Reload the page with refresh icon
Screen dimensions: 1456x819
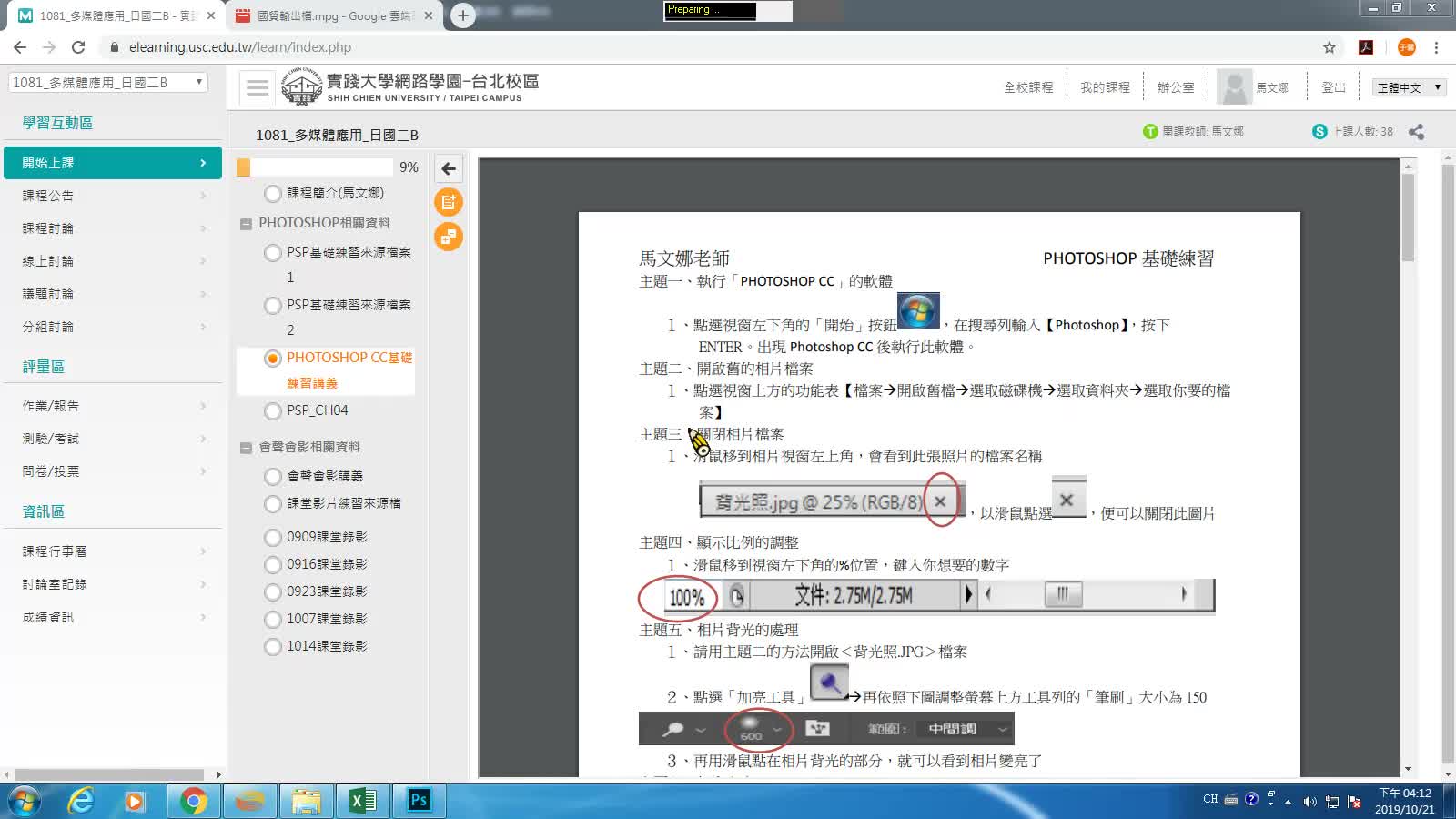tap(78, 47)
